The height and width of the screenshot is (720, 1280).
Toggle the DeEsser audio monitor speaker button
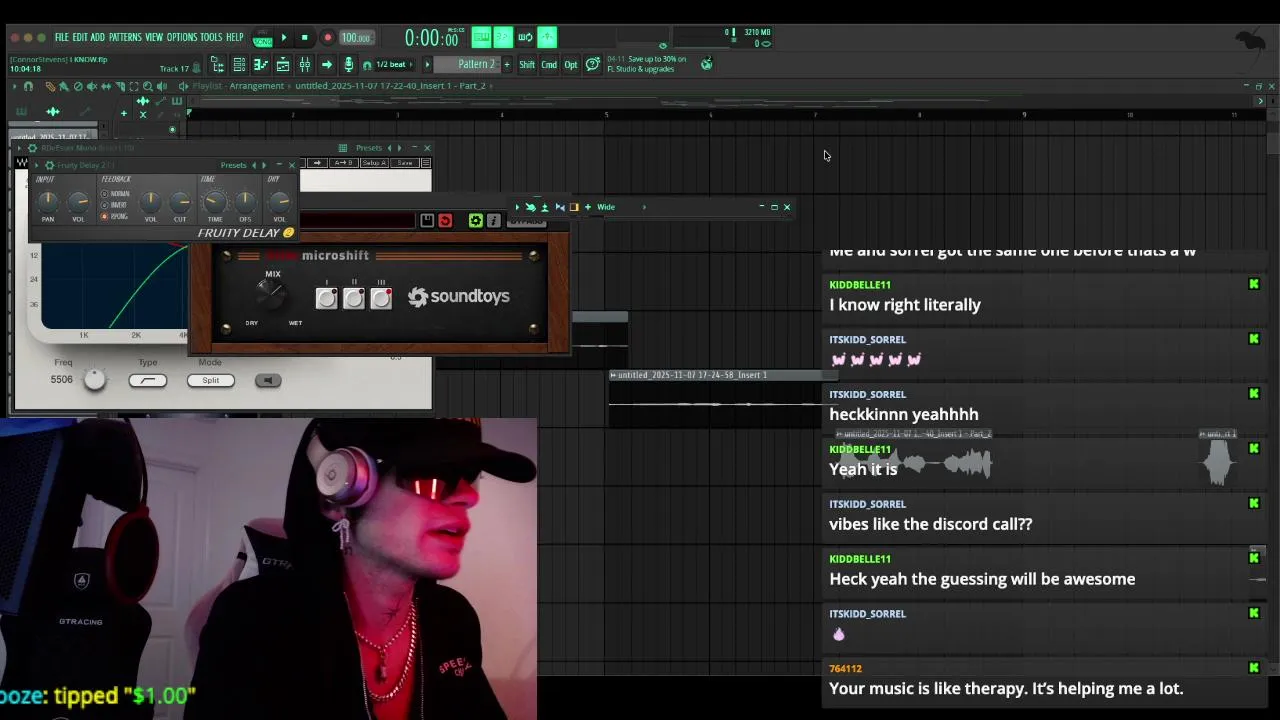pos(268,380)
